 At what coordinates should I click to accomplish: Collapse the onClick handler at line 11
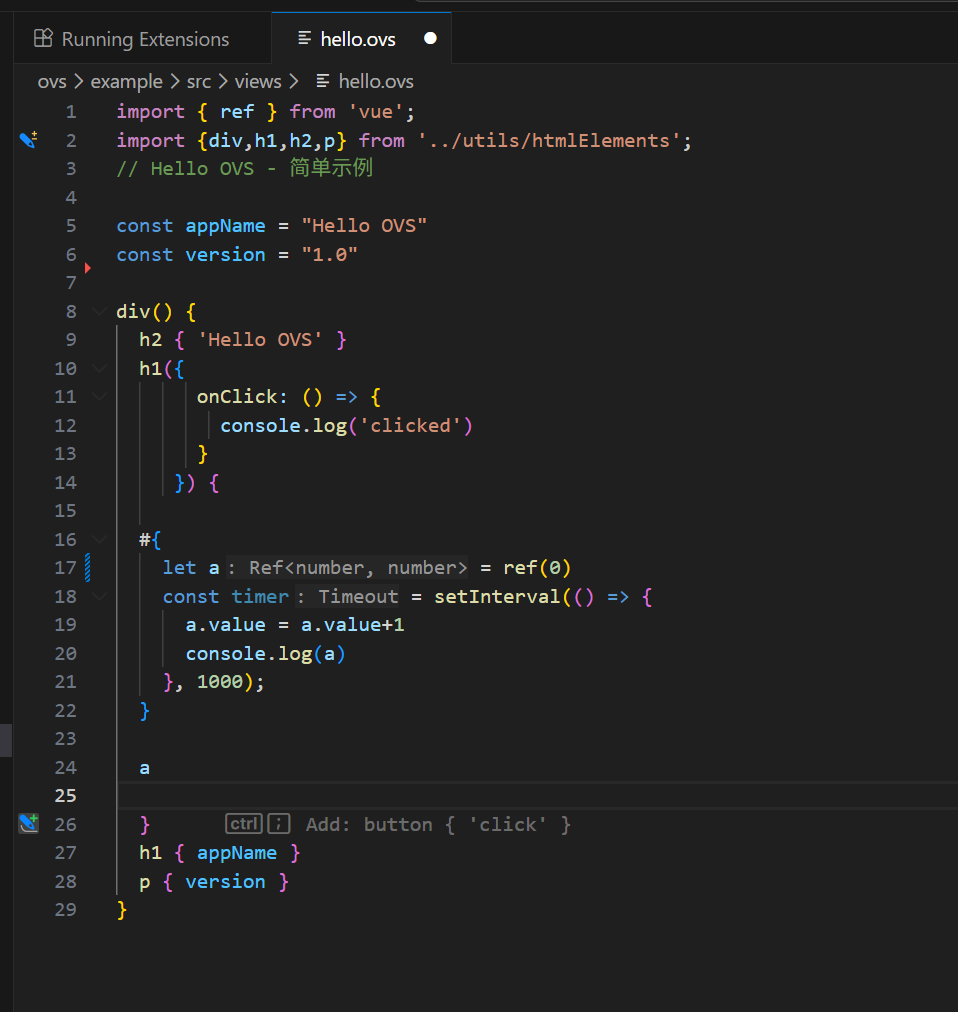[x=99, y=397]
